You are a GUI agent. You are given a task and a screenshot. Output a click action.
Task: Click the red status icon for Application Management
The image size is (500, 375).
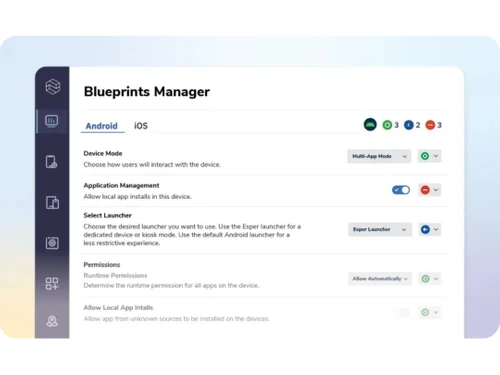(x=425, y=190)
